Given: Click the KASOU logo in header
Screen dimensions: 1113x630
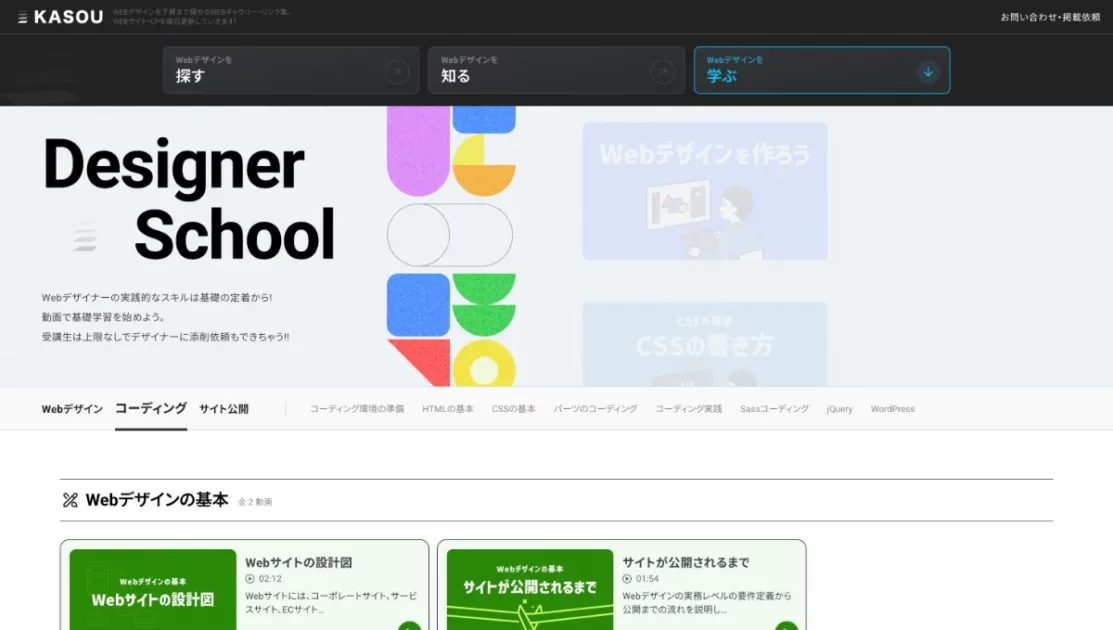Looking at the screenshot, I should tap(61, 17).
